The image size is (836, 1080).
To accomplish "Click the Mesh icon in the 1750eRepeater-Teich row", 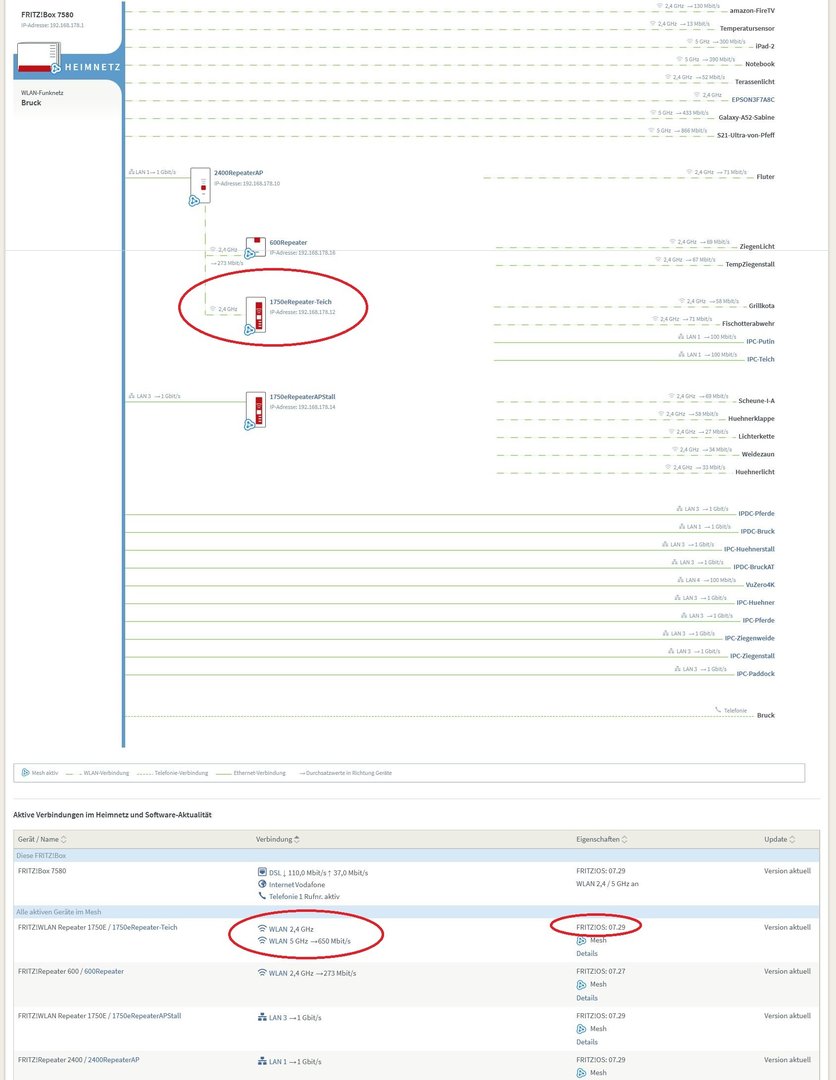I will tap(581, 940).
